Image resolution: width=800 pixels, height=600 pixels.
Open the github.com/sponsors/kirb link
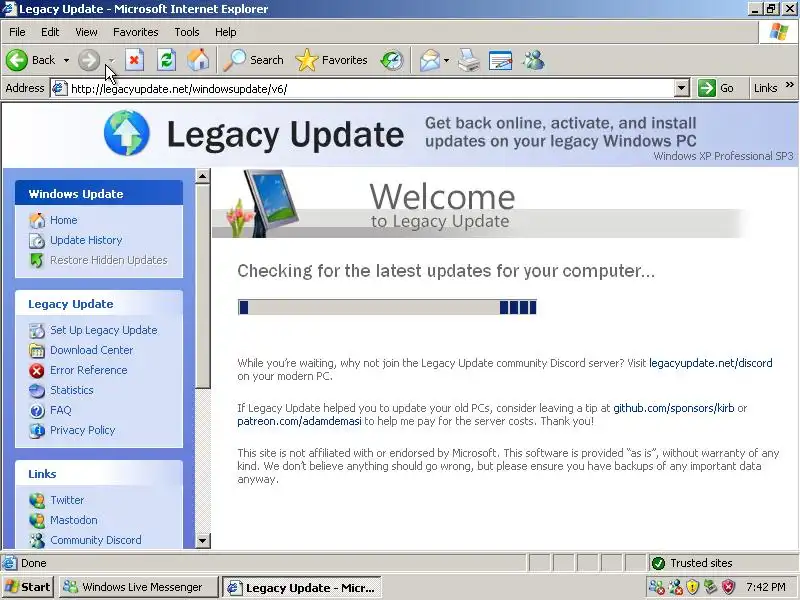pyautogui.click(x=673, y=408)
